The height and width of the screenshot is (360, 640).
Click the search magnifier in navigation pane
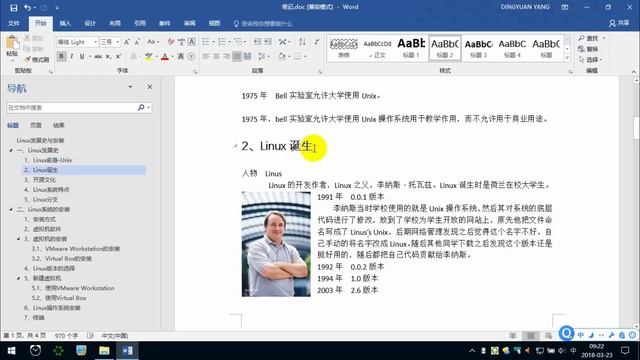tap(141, 107)
